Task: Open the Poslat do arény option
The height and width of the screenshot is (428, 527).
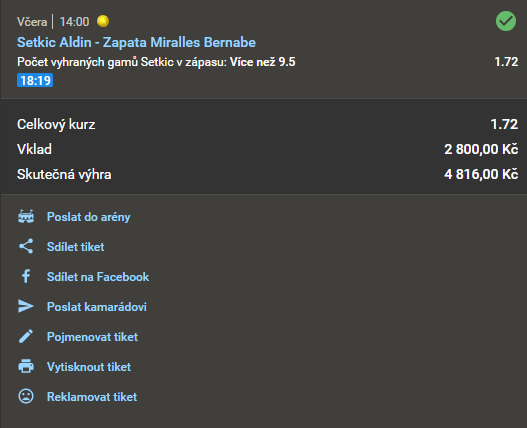Action: click(88, 217)
